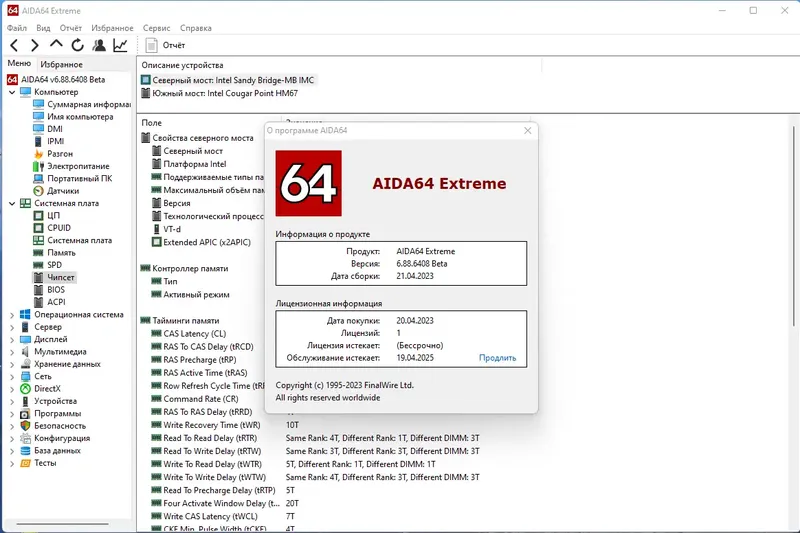The width and height of the screenshot is (800, 533).
Task: Open the Справка menu
Action: click(195, 28)
